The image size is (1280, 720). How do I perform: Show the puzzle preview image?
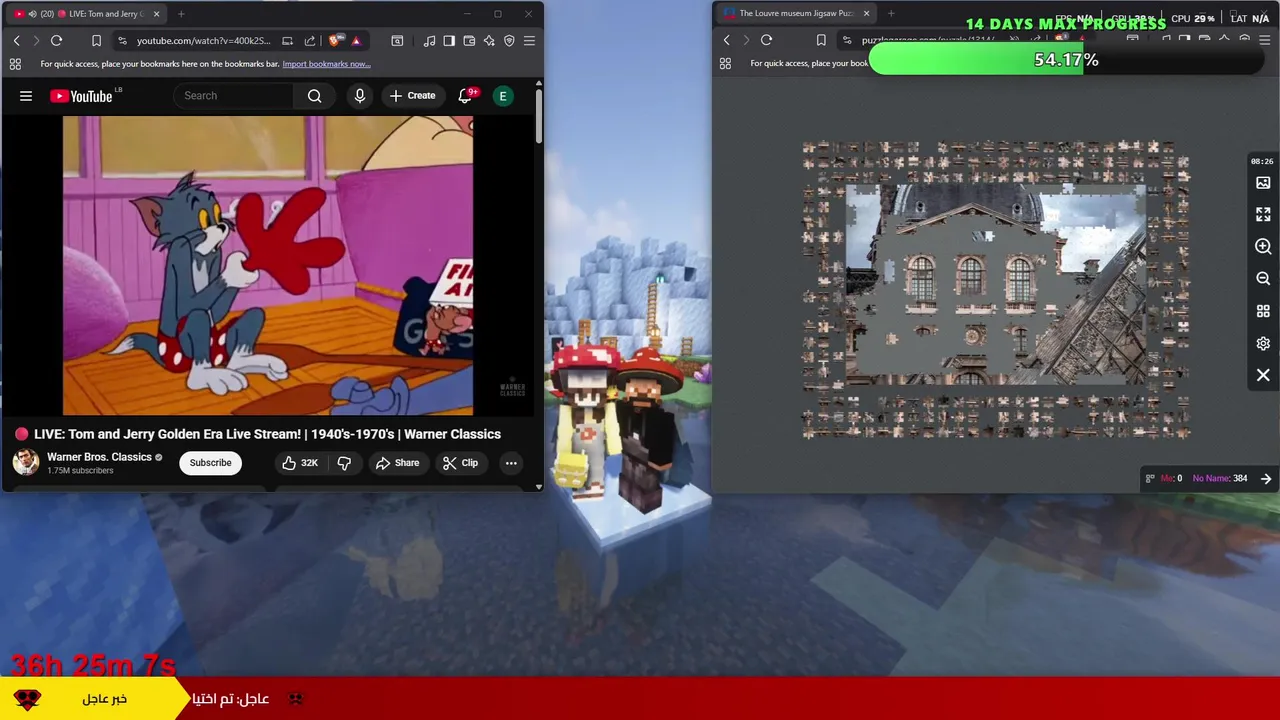coord(1263,183)
